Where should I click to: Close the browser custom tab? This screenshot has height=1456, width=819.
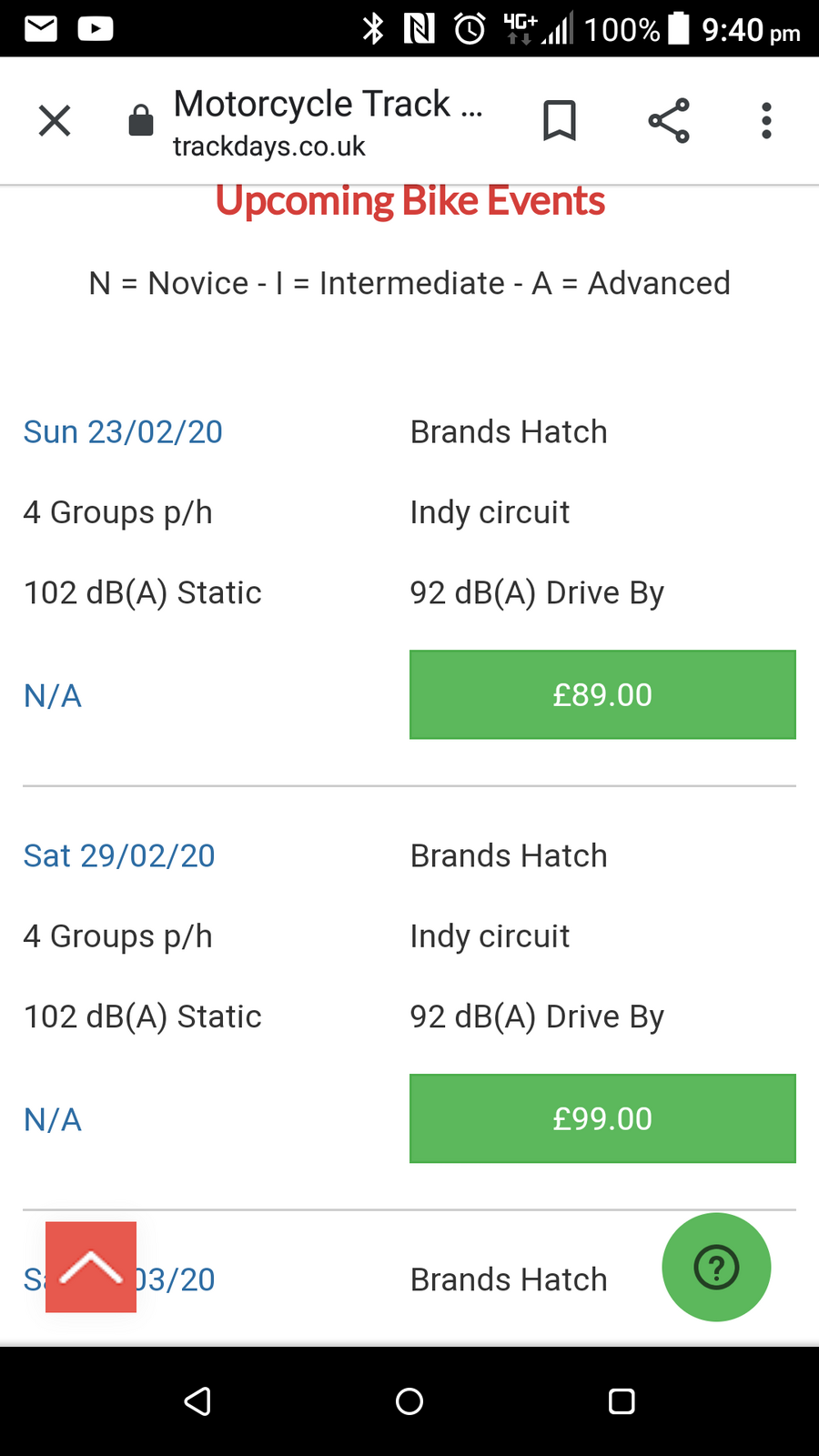[x=55, y=120]
